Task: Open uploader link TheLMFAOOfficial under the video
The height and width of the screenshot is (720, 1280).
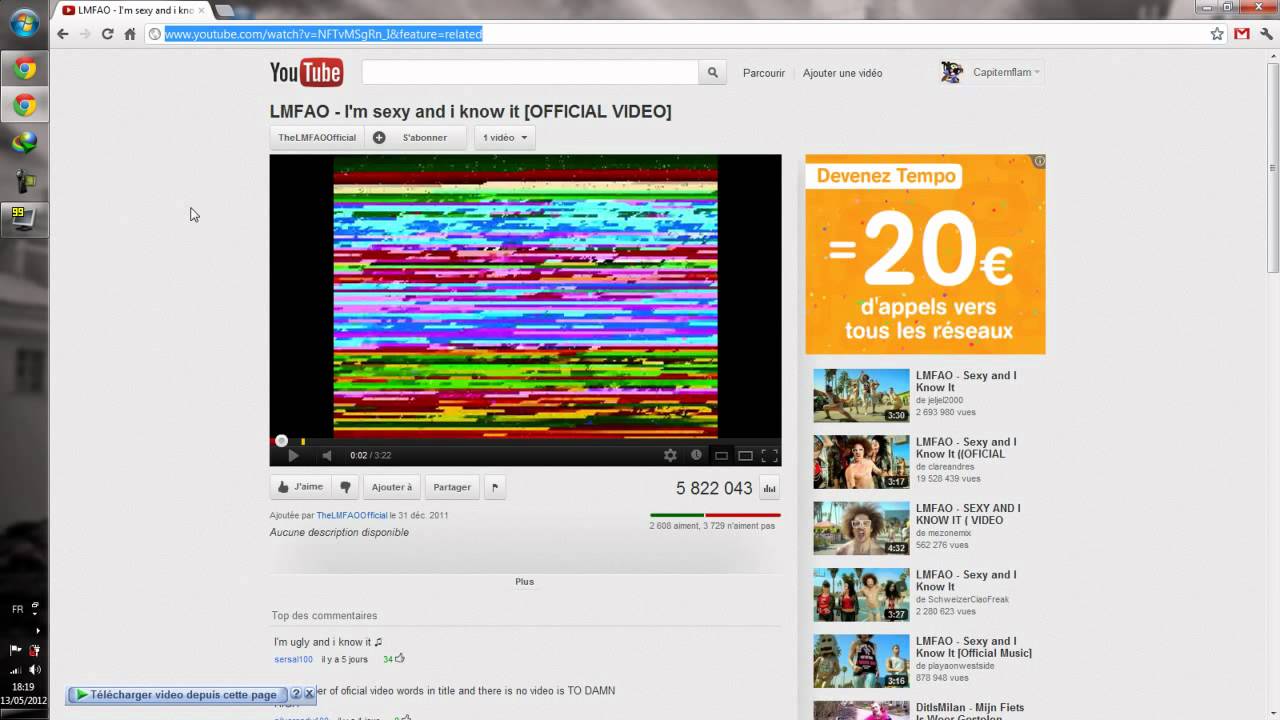Action: pos(352,515)
